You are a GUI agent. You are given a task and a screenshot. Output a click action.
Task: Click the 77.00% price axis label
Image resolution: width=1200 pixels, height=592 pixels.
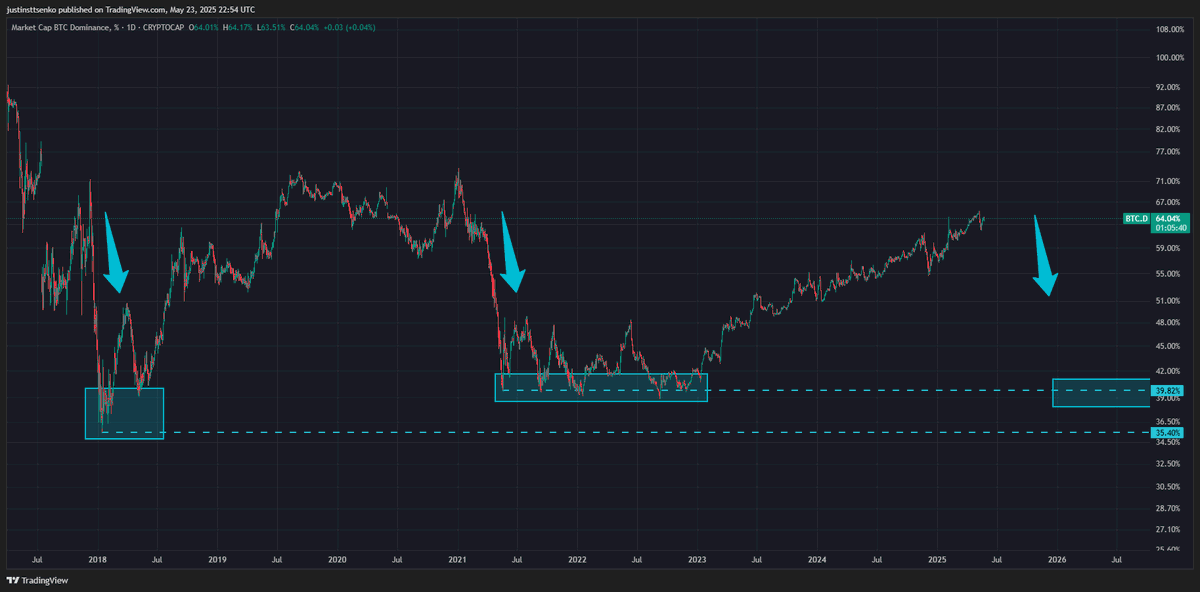[x=1168, y=151]
